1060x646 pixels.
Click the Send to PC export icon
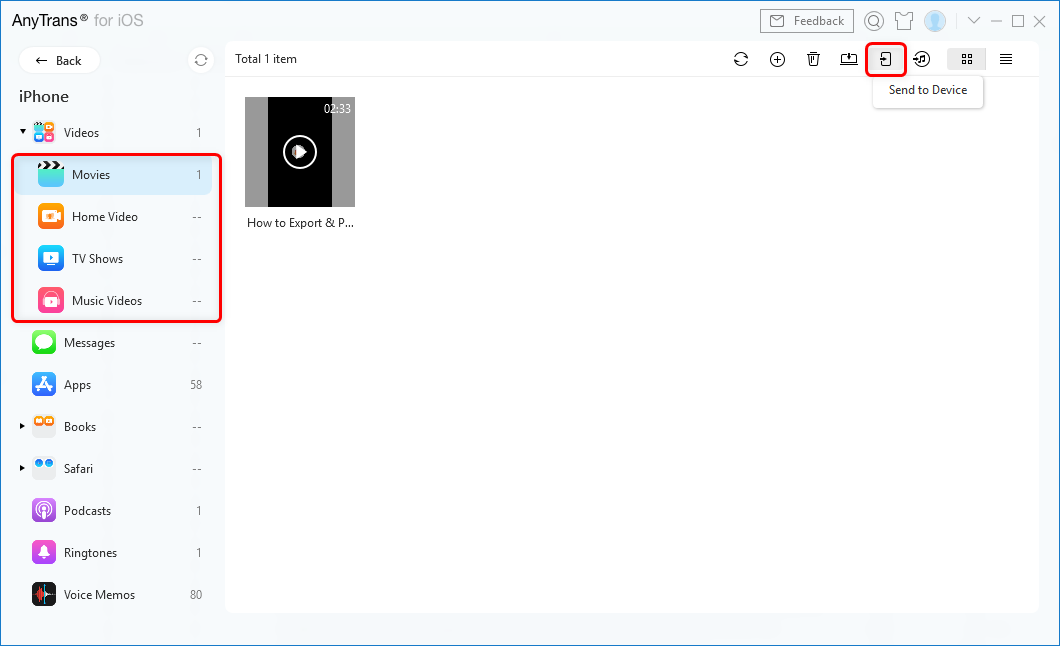849,59
